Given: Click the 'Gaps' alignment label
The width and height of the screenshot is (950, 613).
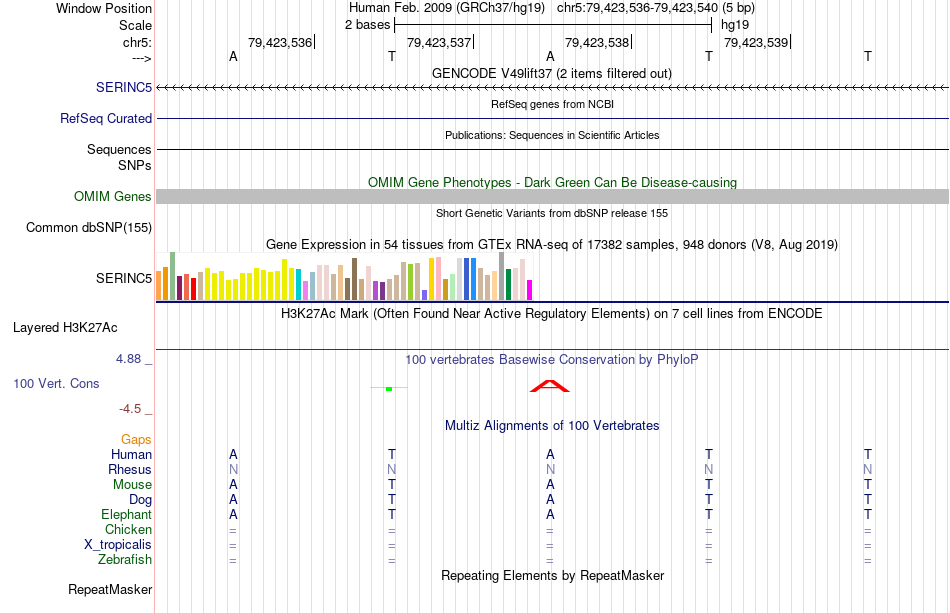Looking at the screenshot, I should [136, 439].
